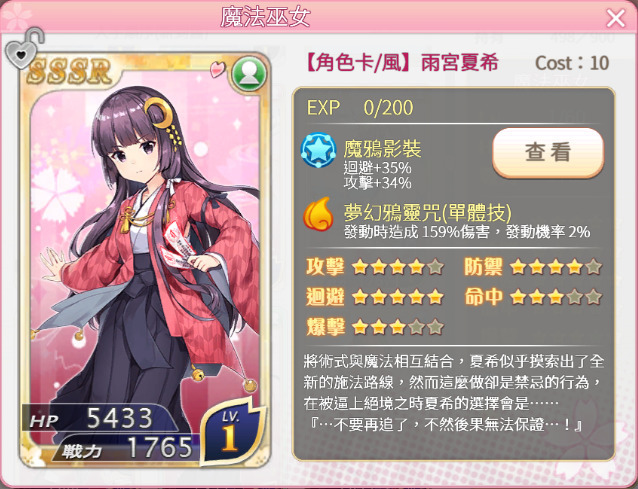Screen dimensions: 638x489
Task: Select the SSSR rarity badge
Action: click(x=69, y=72)
